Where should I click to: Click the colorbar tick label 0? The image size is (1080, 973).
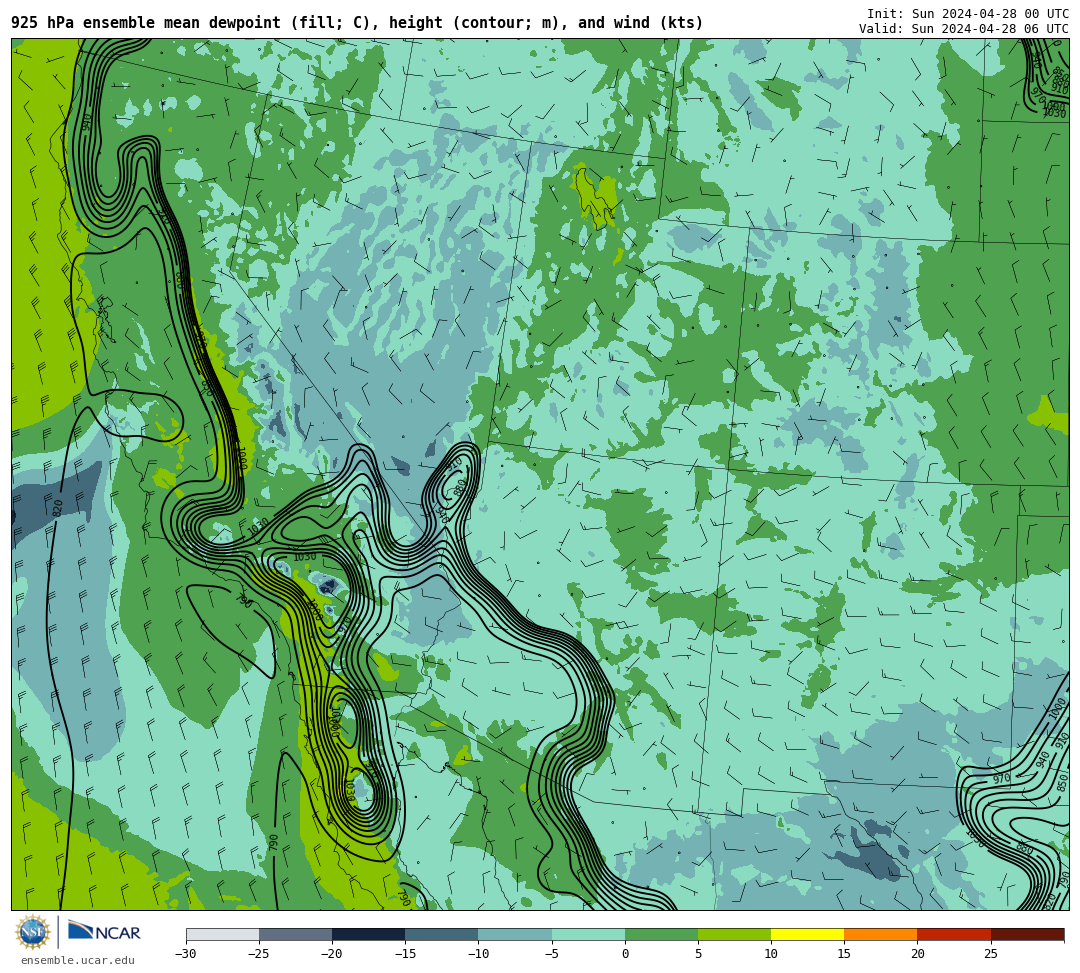coord(625,954)
